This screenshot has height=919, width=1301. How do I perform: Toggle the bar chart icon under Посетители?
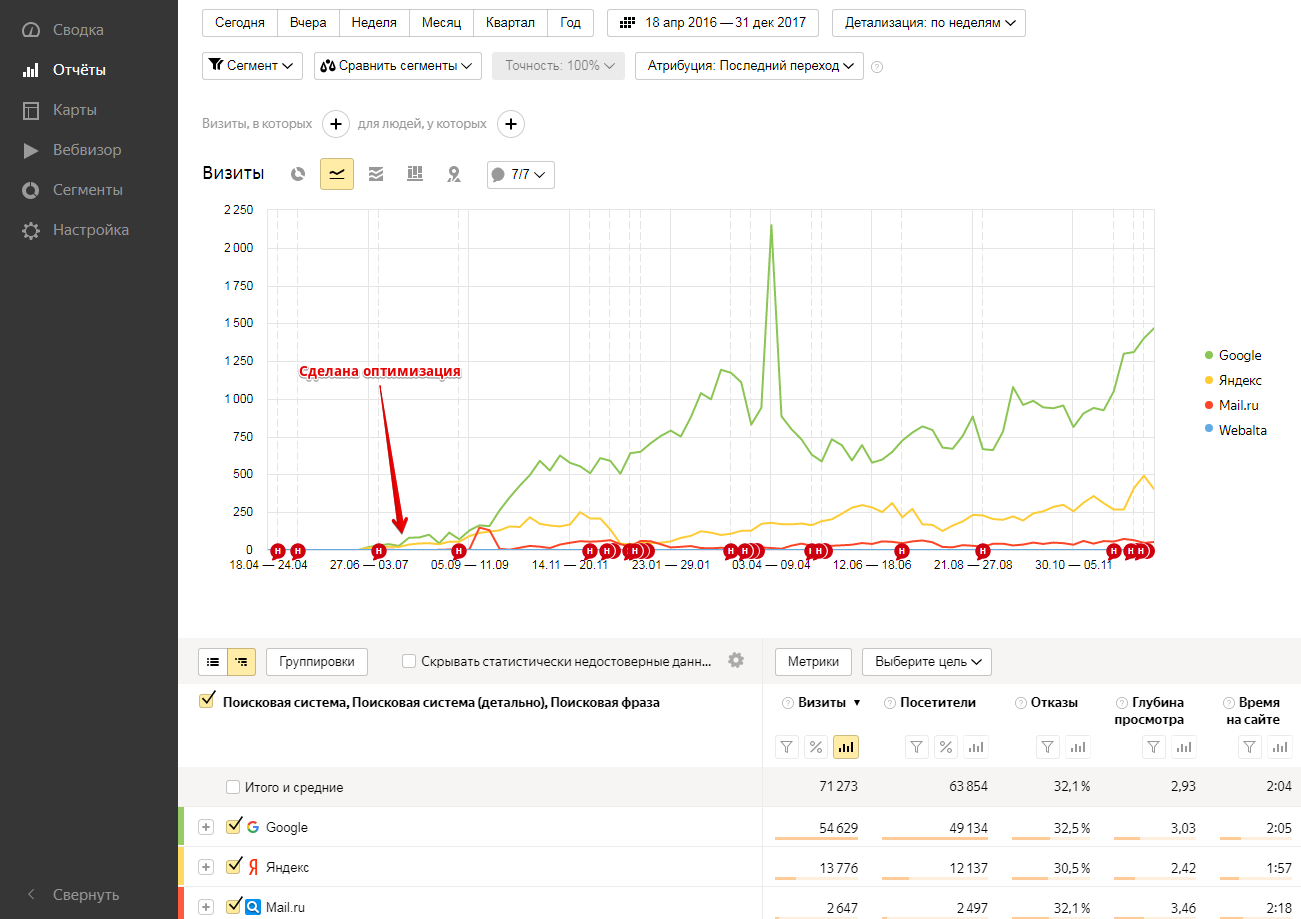tap(974, 746)
